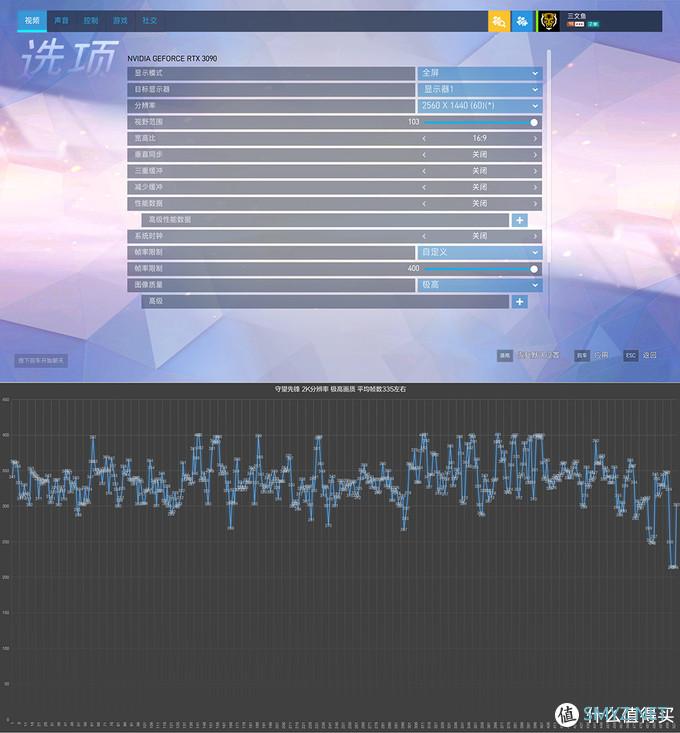Click the player name 三文鱼
This screenshot has width=680, height=733.
pos(576,16)
